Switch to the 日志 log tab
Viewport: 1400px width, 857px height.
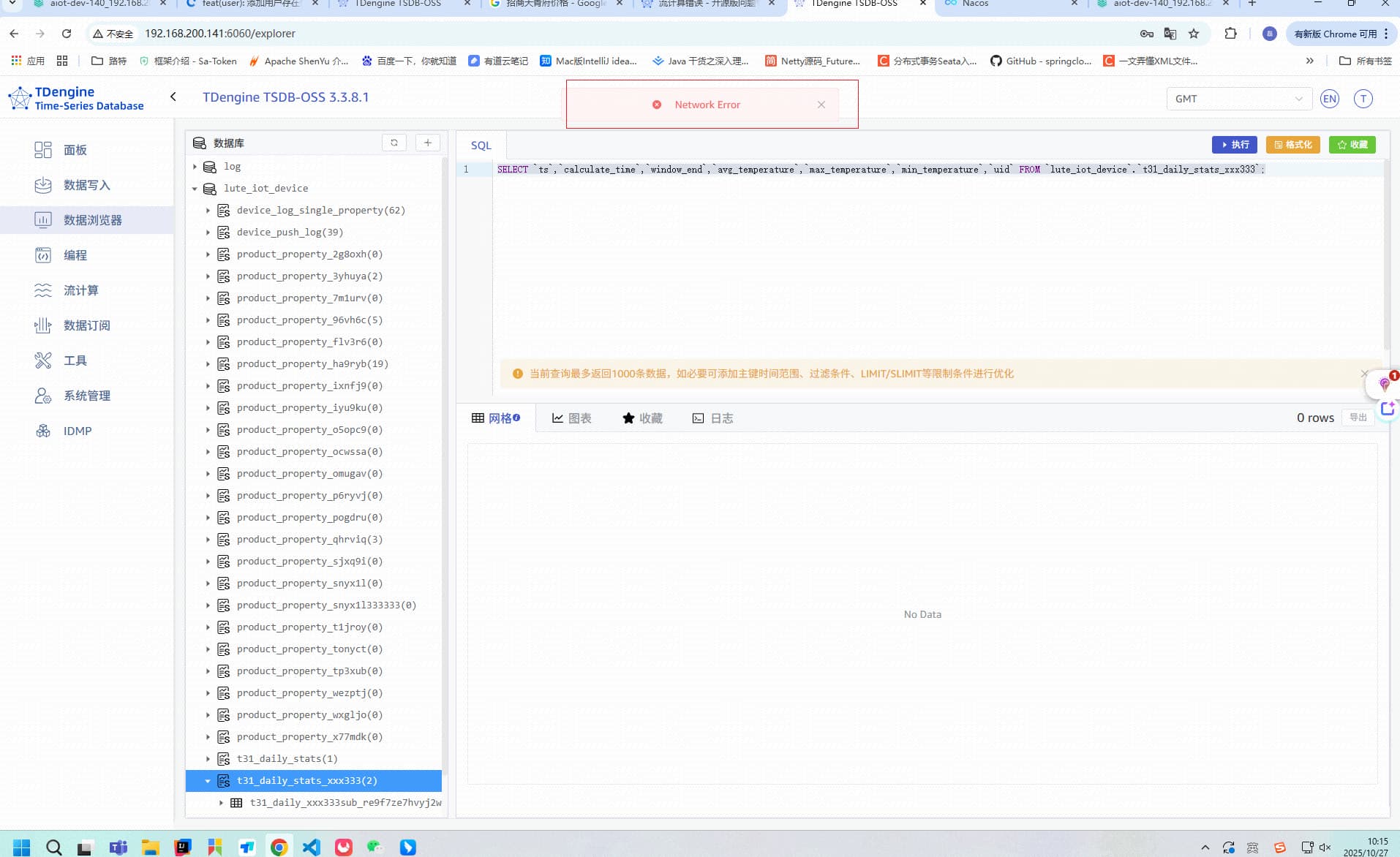pos(712,418)
